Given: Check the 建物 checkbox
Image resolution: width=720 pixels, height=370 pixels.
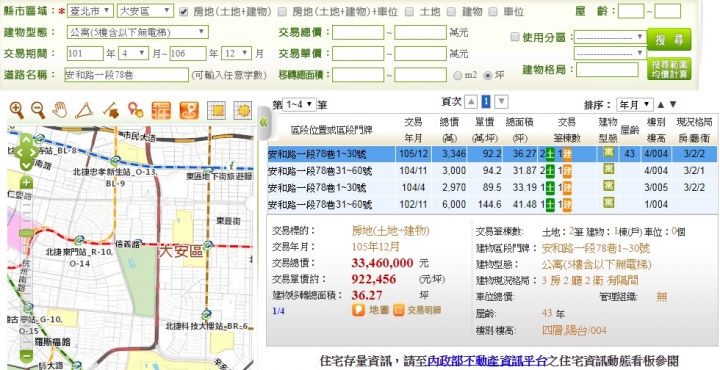Looking at the screenshot, I should [451, 12].
